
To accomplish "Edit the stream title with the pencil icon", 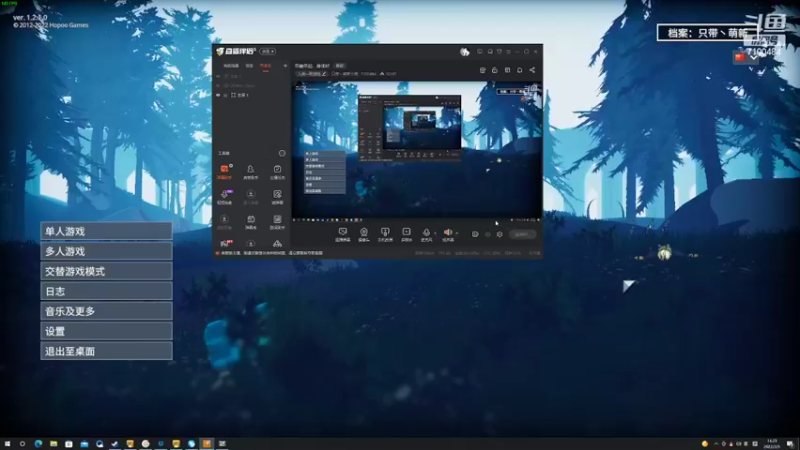I will (324, 74).
